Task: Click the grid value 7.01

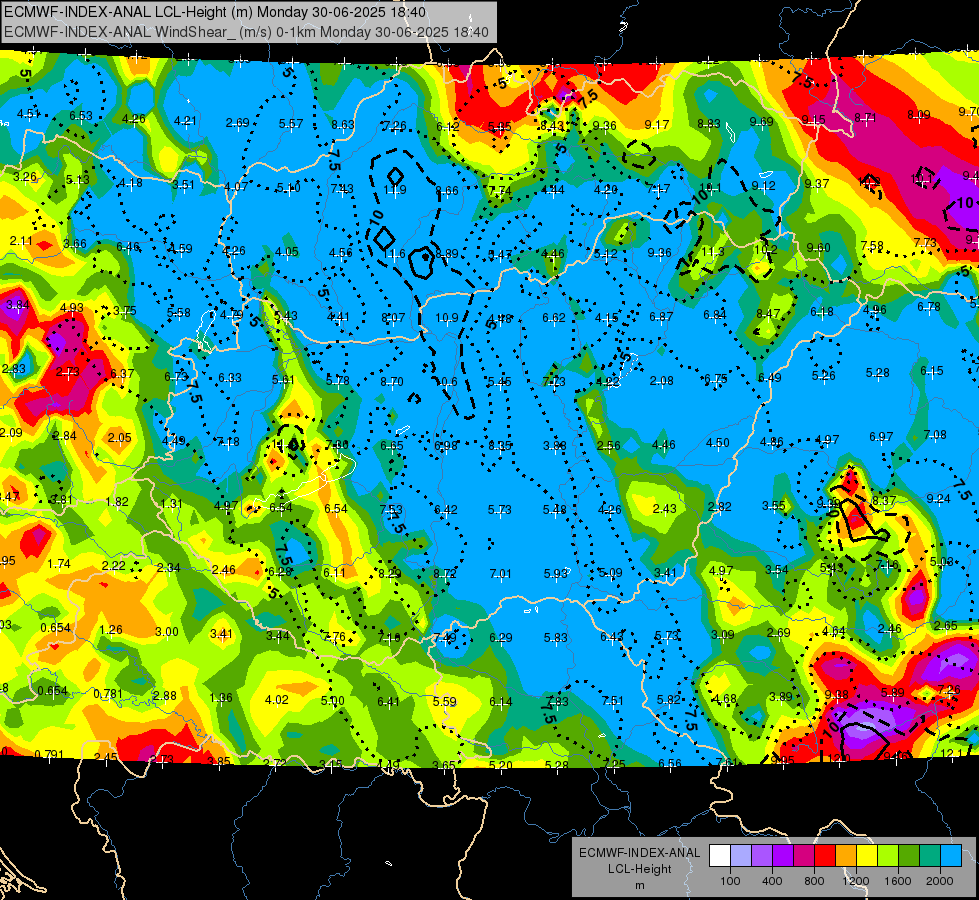Action: 500,573
